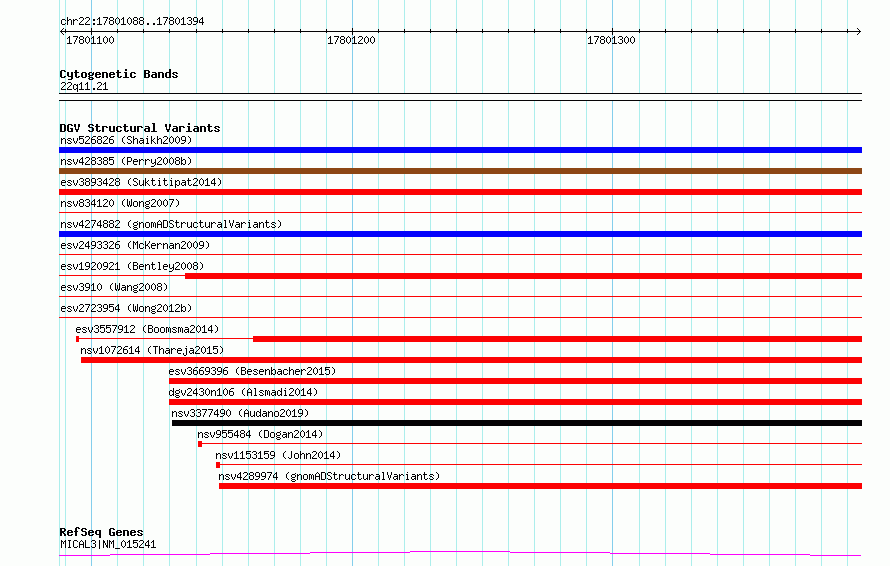Click the 22q11.21 band label
The height and width of the screenshot is (566, 890).
[84, 86]
